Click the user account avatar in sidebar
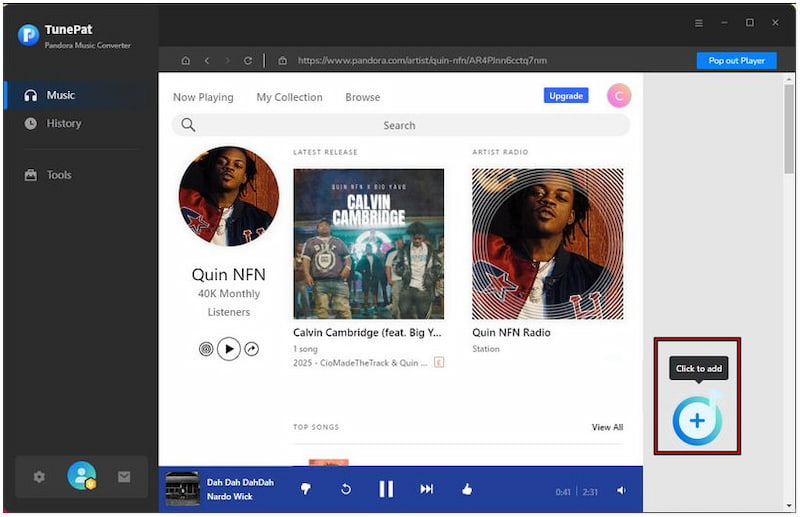800x517 pixels. 81,476
